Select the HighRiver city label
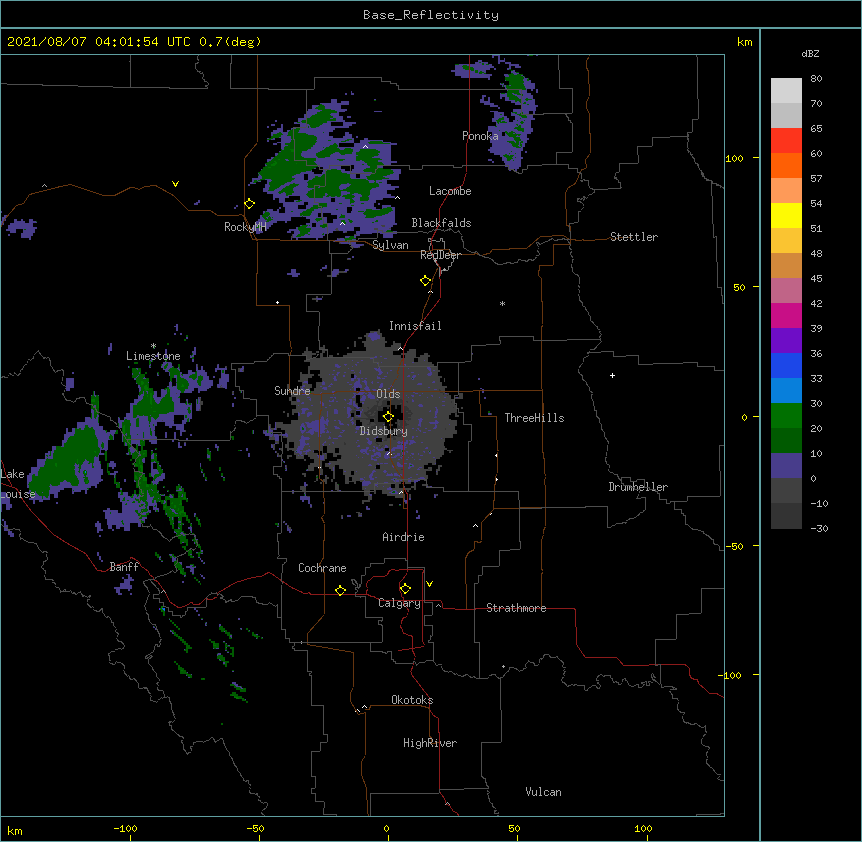862x842 pixels. (x=430, y=743)
